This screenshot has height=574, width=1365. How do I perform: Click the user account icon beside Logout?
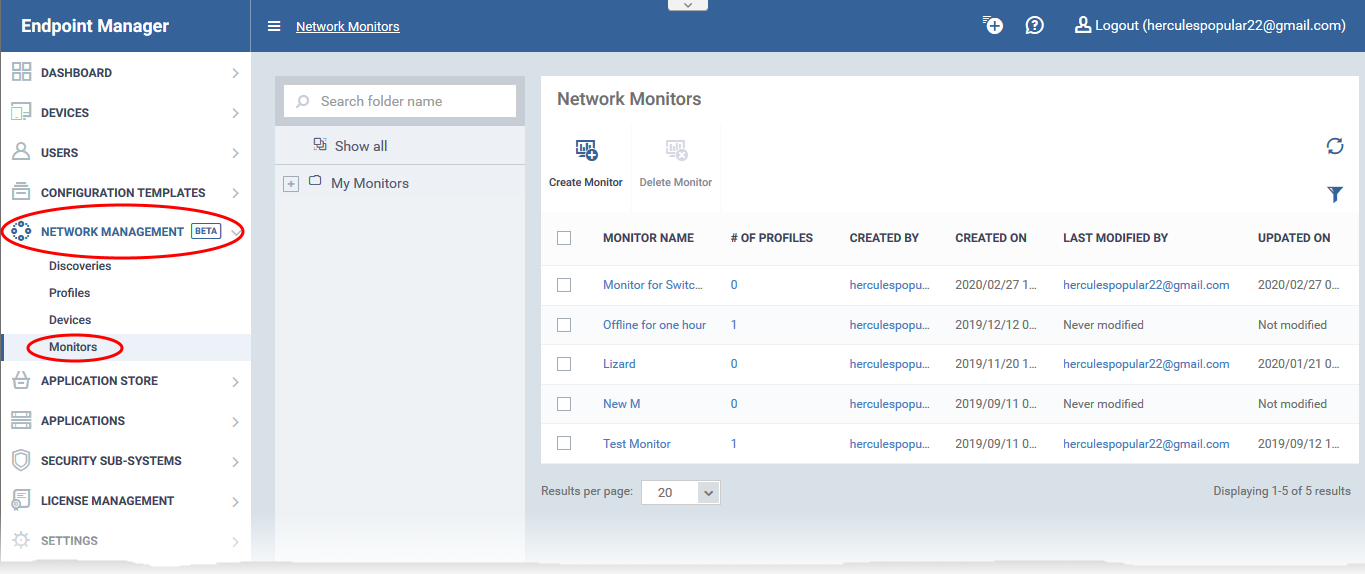(1082, 25)
